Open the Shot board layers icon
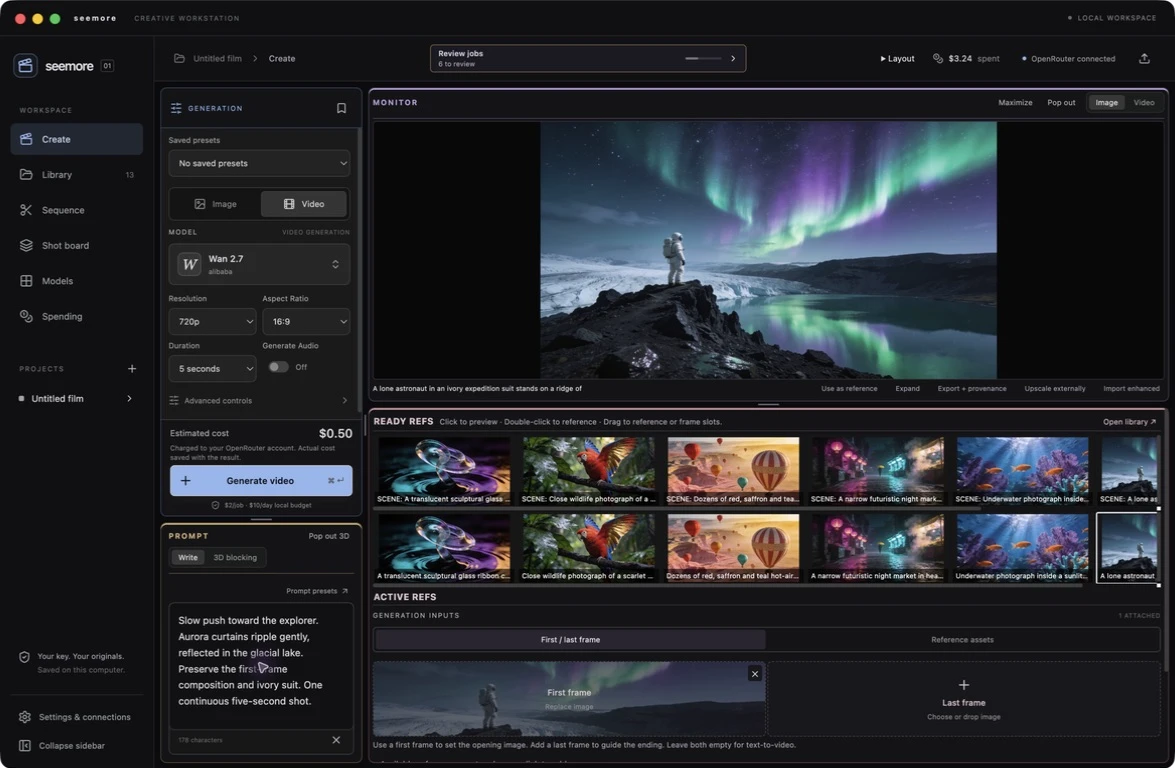1175x768 pixels. click(x=26, y=245)
